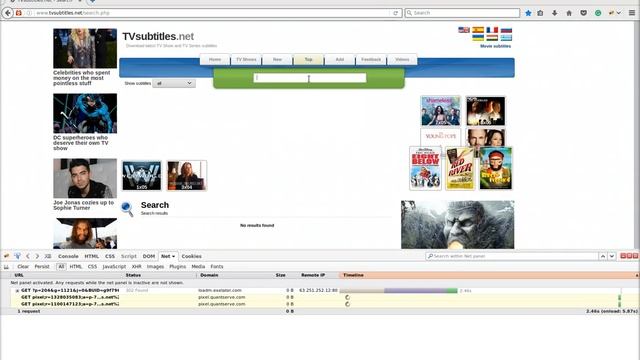Viewport: 640px width, 360px height.
Task: Filter Net requests by XHR
Action: click(136, 267)
